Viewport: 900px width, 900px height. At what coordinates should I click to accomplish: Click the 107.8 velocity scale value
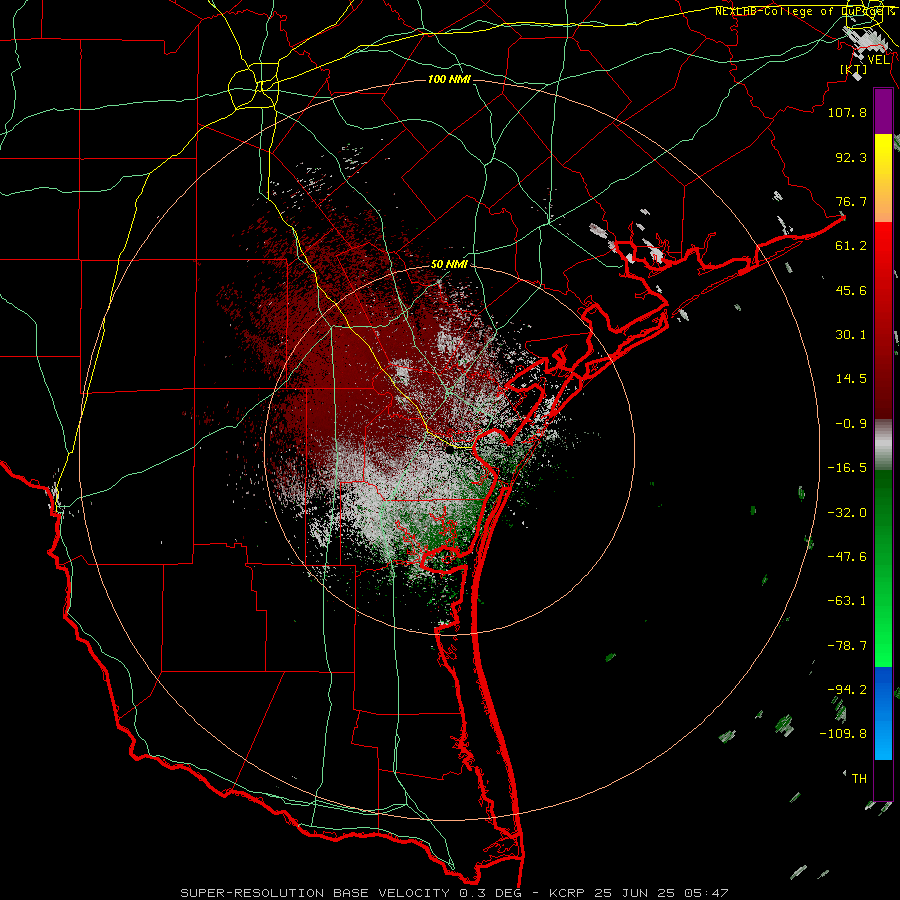pos(847,112)
